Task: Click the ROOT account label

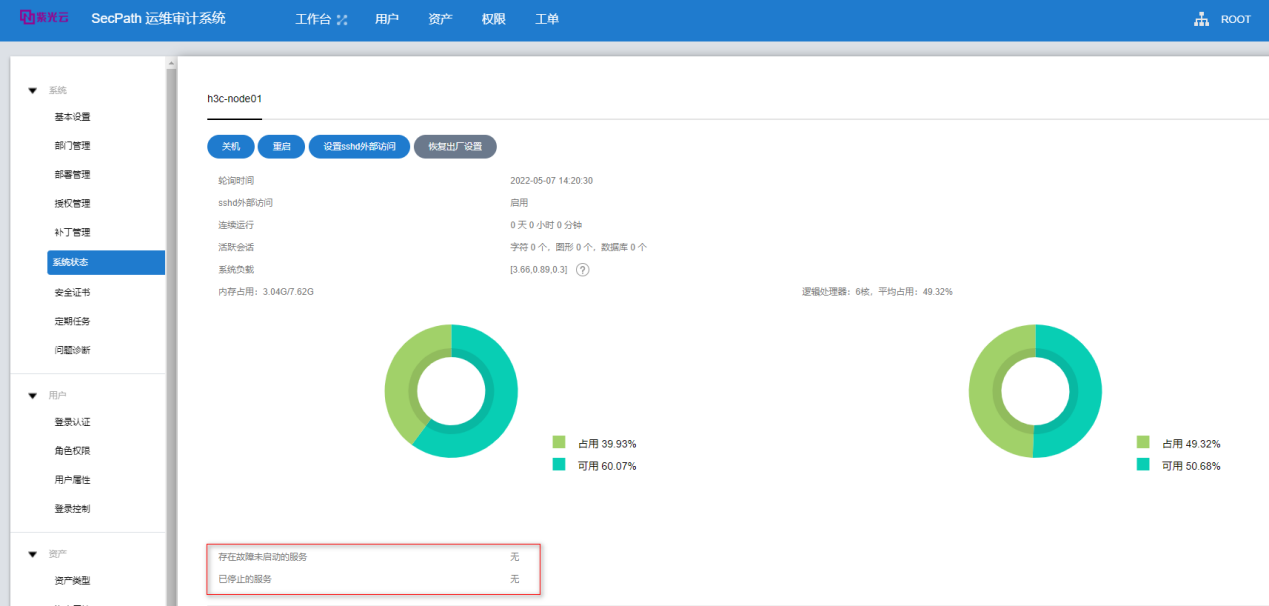Action: [x=1236, y=20]
